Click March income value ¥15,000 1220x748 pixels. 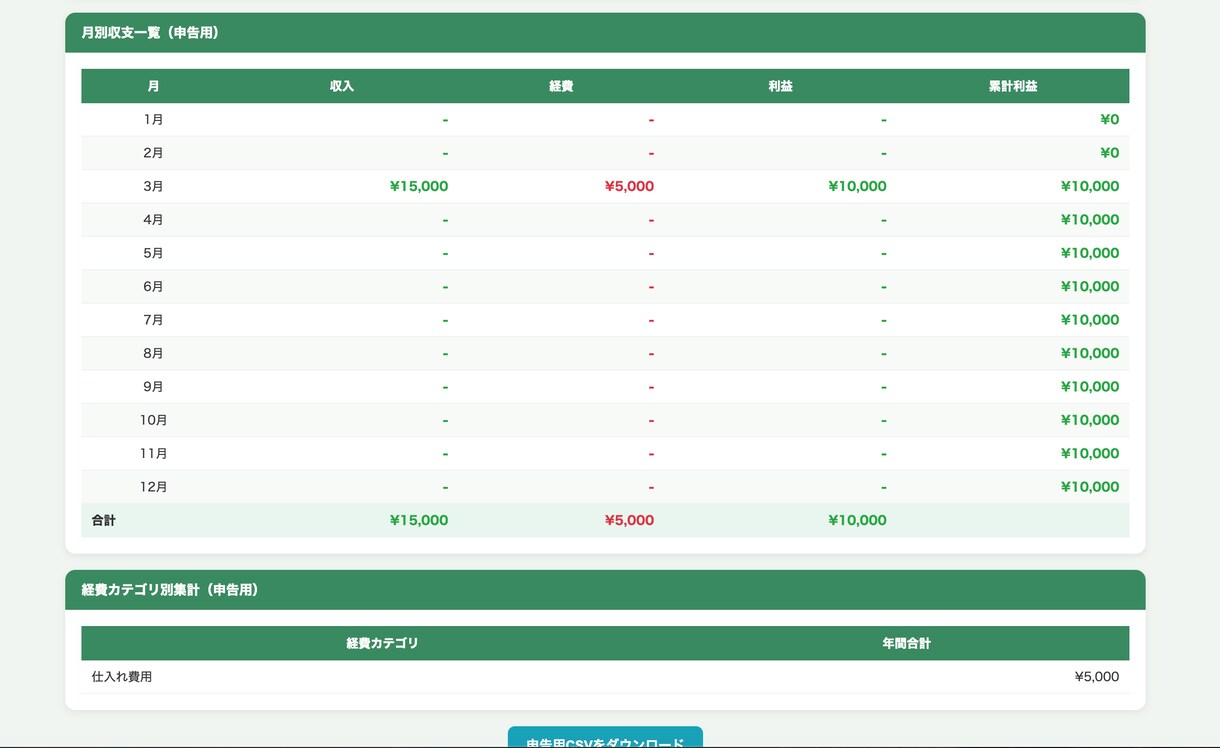coord(419,186)
